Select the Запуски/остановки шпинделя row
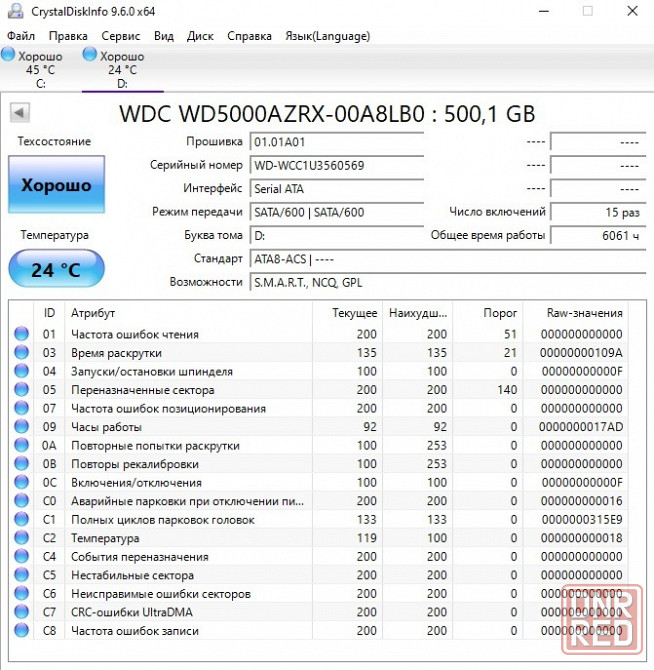Image resolution: width=654 pixels, height=670 pixels. pos(318,371)
